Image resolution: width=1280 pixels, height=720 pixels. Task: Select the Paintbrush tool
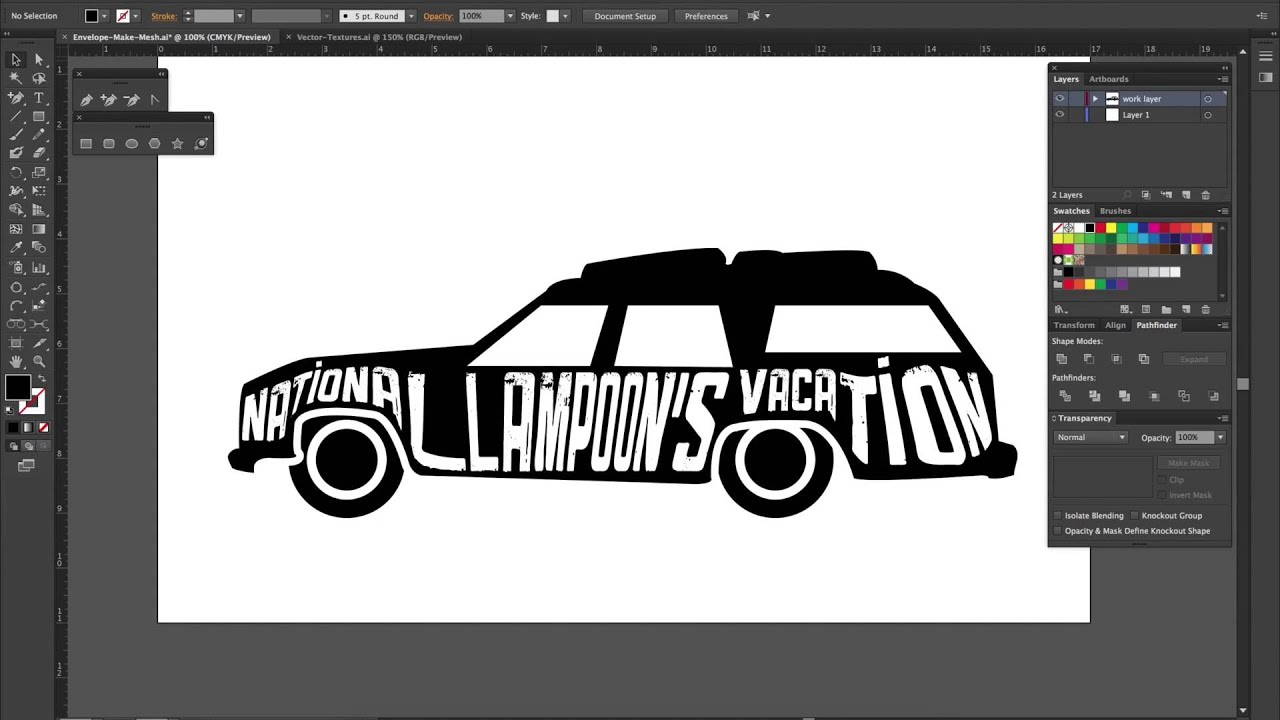(16, 135)
